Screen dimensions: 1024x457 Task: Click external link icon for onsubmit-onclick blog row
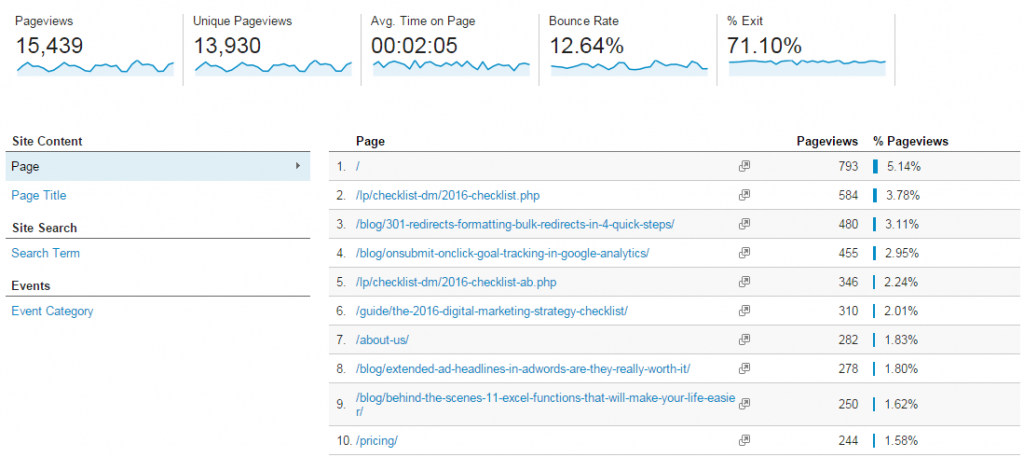[744, 253]
